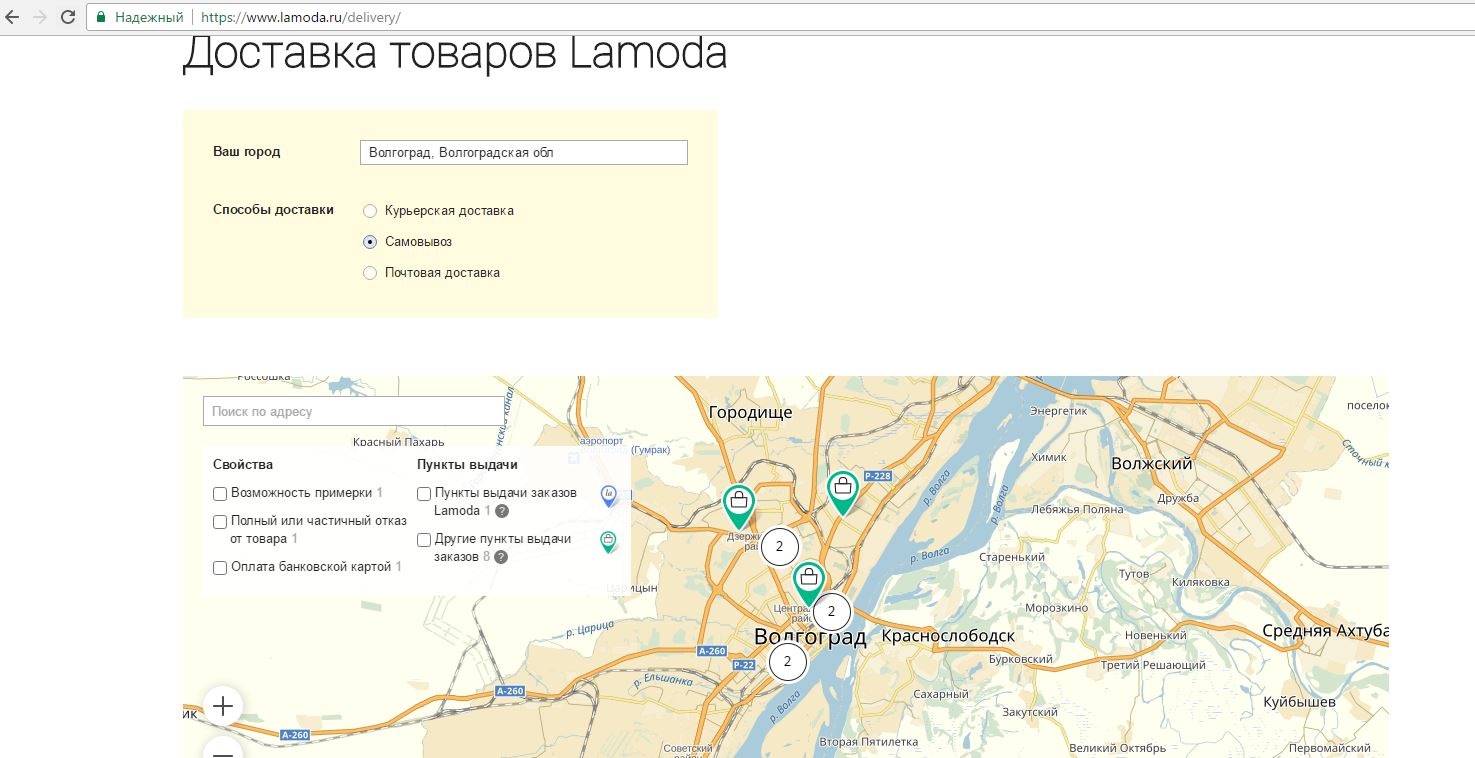Click the Доставка товаров Lamoda heading
Screen dimensions: 1475x758
pos(455,54)
